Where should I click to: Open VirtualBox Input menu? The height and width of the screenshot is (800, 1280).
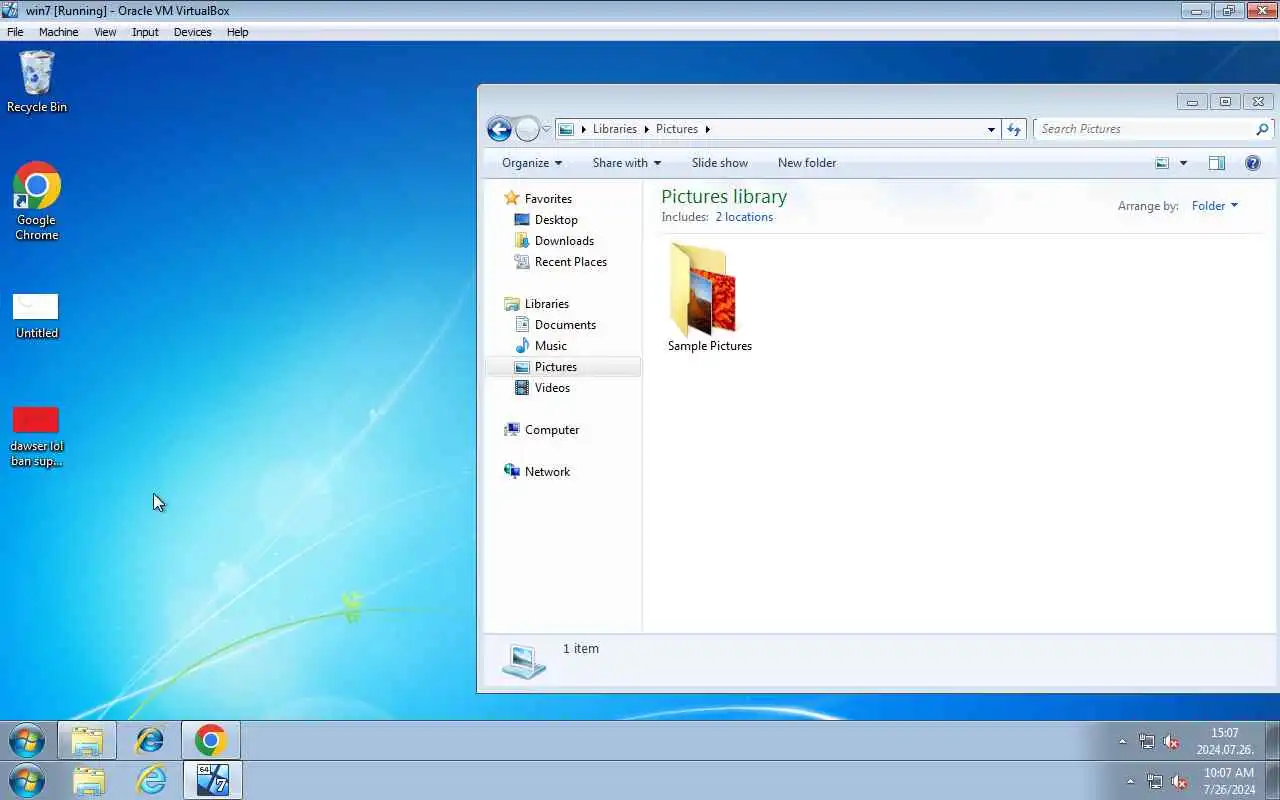pyautogui.click(x=145, y=32)
